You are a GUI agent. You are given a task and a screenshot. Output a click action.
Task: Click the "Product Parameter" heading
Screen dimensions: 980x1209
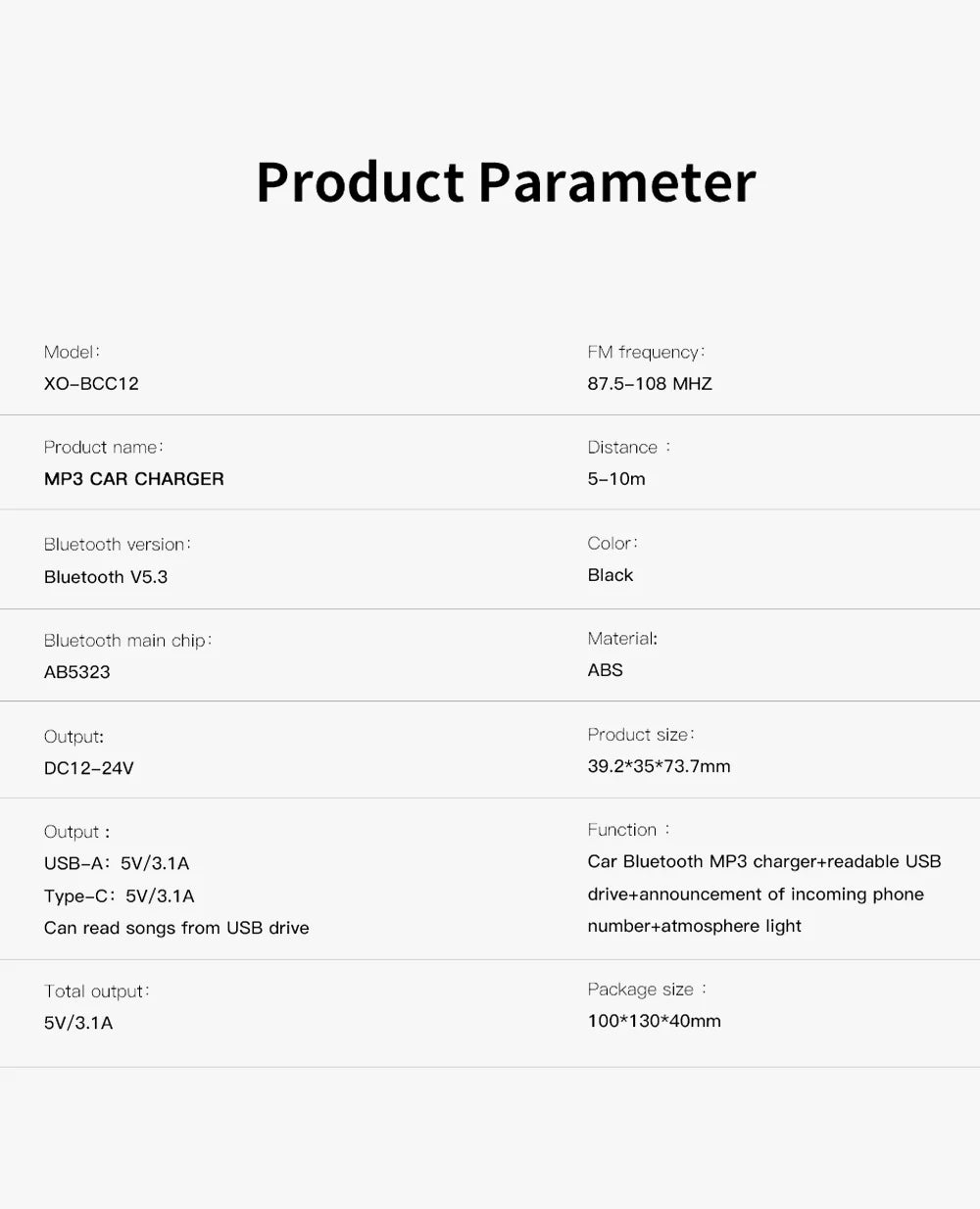point(506,182)
